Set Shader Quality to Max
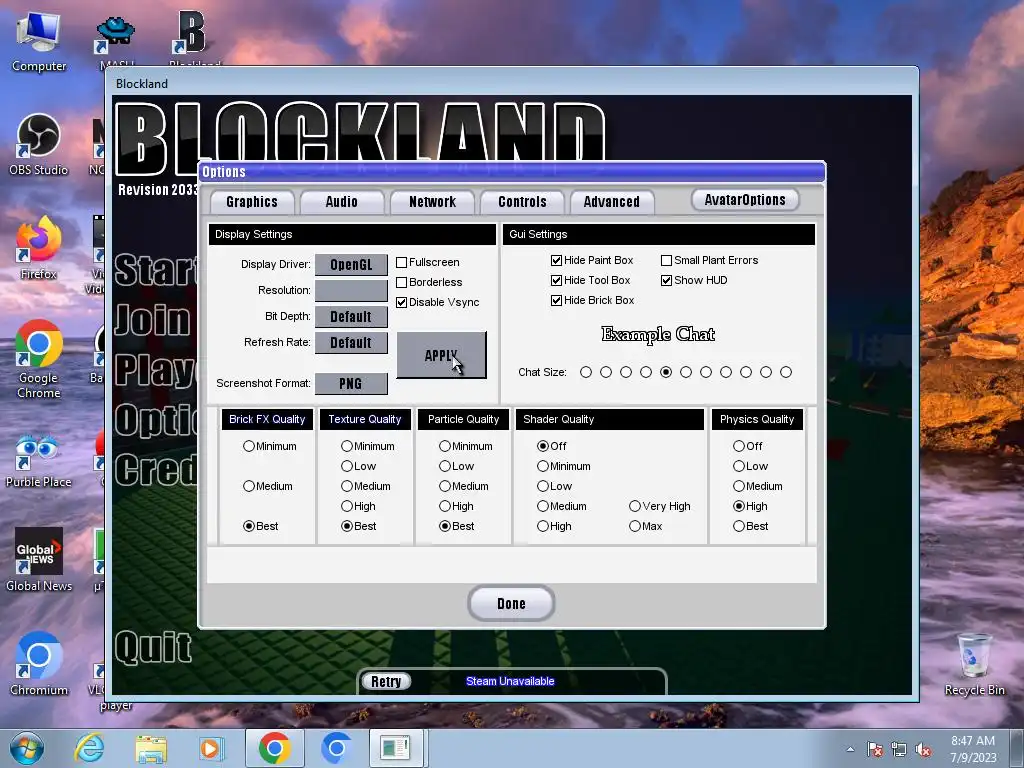The width and height of the screenshot is (1024, 768). [x=635, y=526]
